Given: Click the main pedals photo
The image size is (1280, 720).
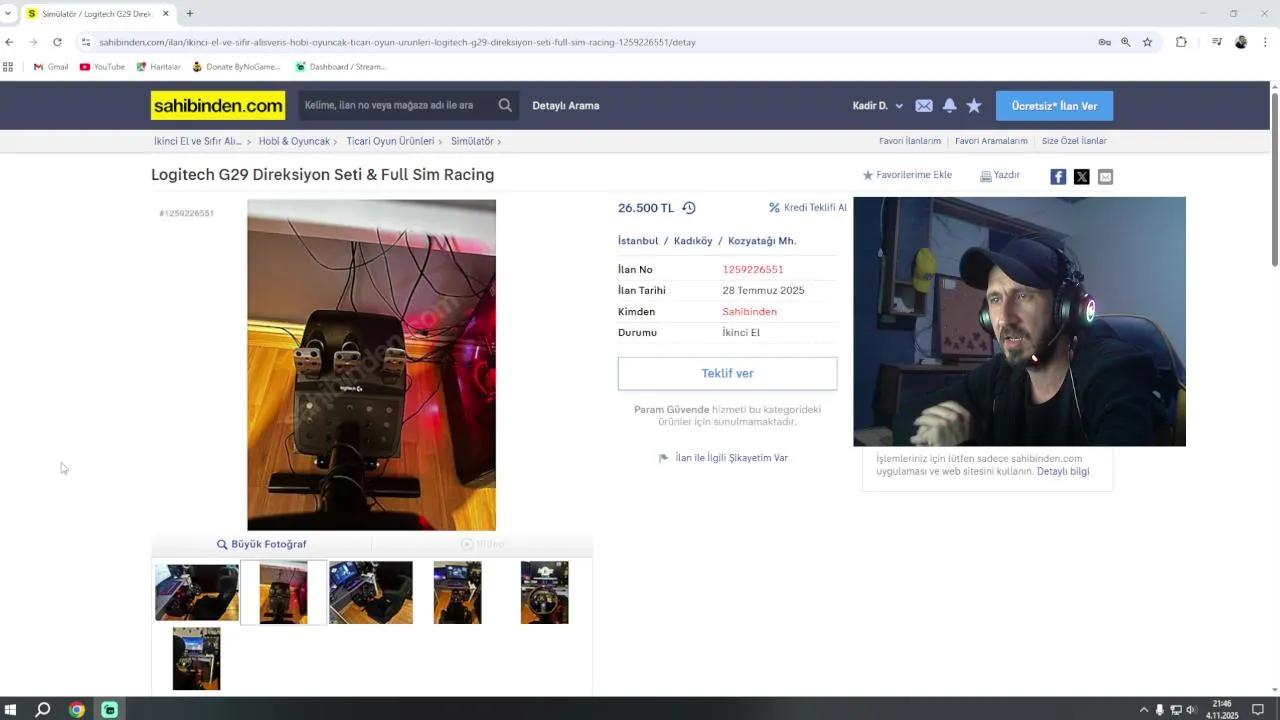Looking at the screenshot, I should click(x=372, y=365).
